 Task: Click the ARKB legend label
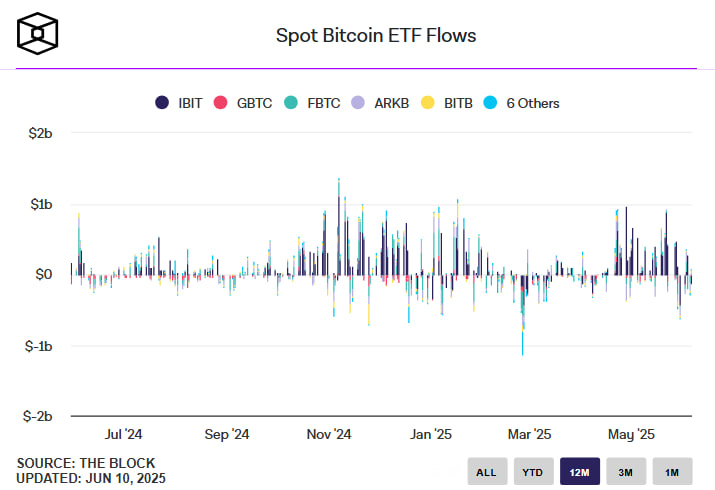pos(392,103)
